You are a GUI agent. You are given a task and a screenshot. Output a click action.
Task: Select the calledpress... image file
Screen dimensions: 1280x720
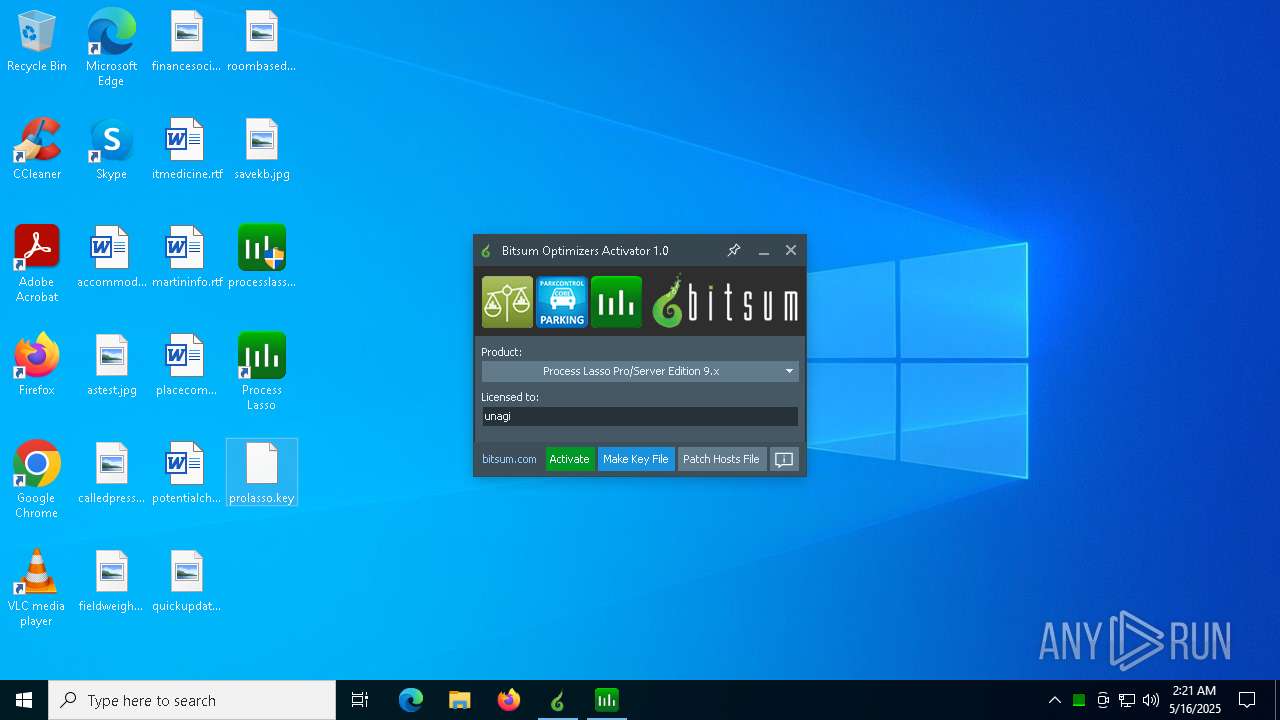(x=112, y=473)
